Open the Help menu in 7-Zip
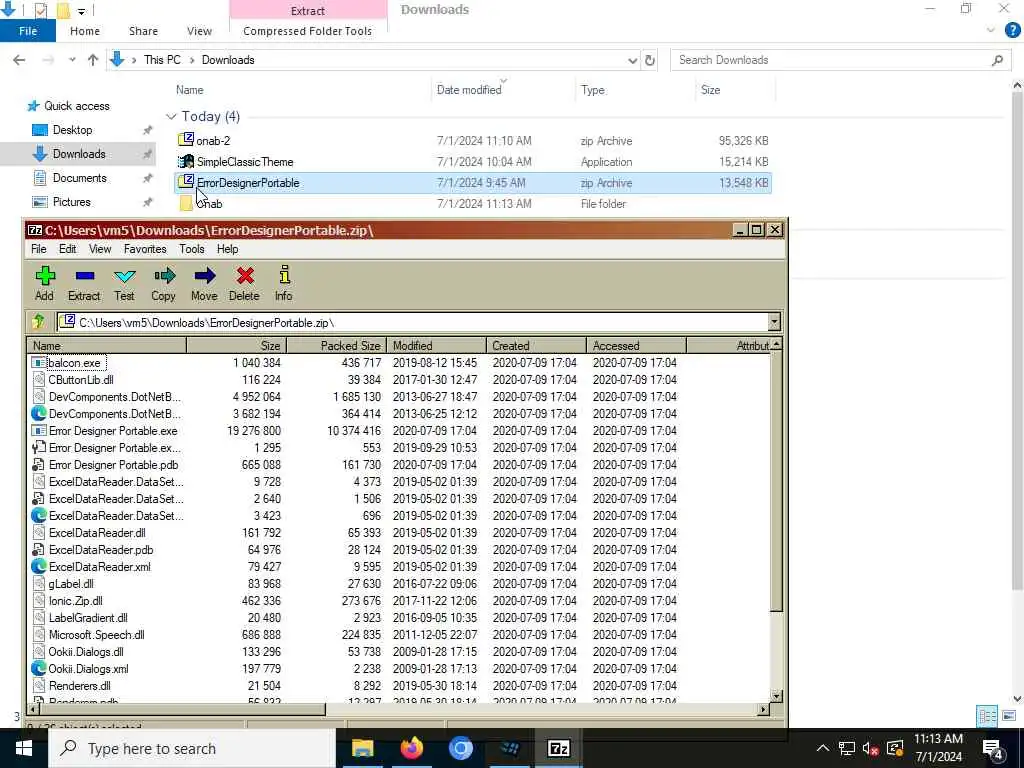The image size is (1024, 768). 227,249
